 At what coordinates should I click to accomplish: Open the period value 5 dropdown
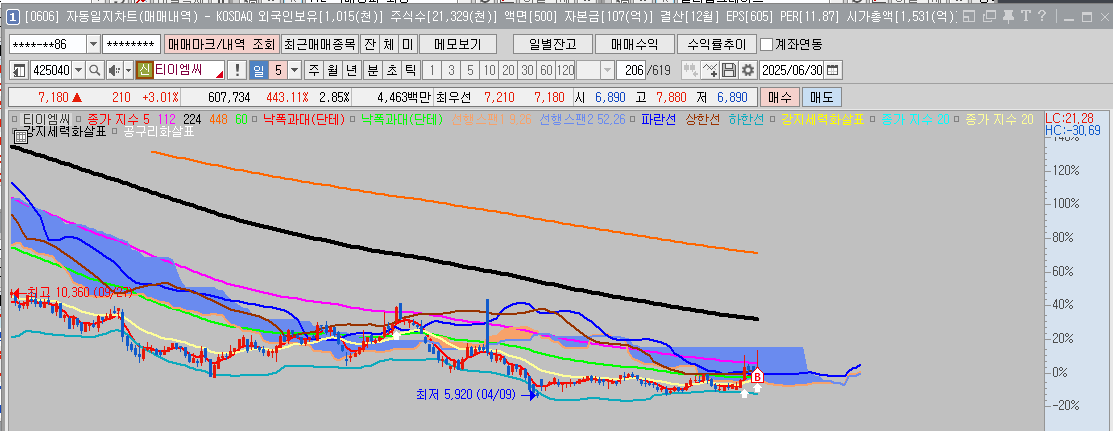coord(294,70)
